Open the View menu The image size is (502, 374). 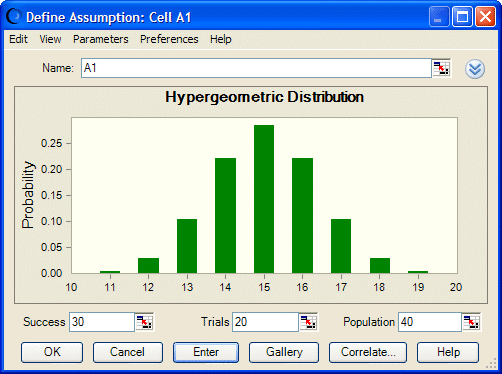(x=50, y=39)
